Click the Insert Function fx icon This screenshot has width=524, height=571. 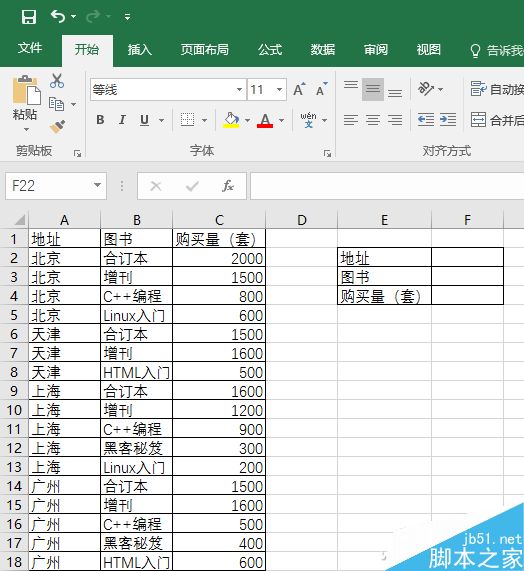(228, 186)
